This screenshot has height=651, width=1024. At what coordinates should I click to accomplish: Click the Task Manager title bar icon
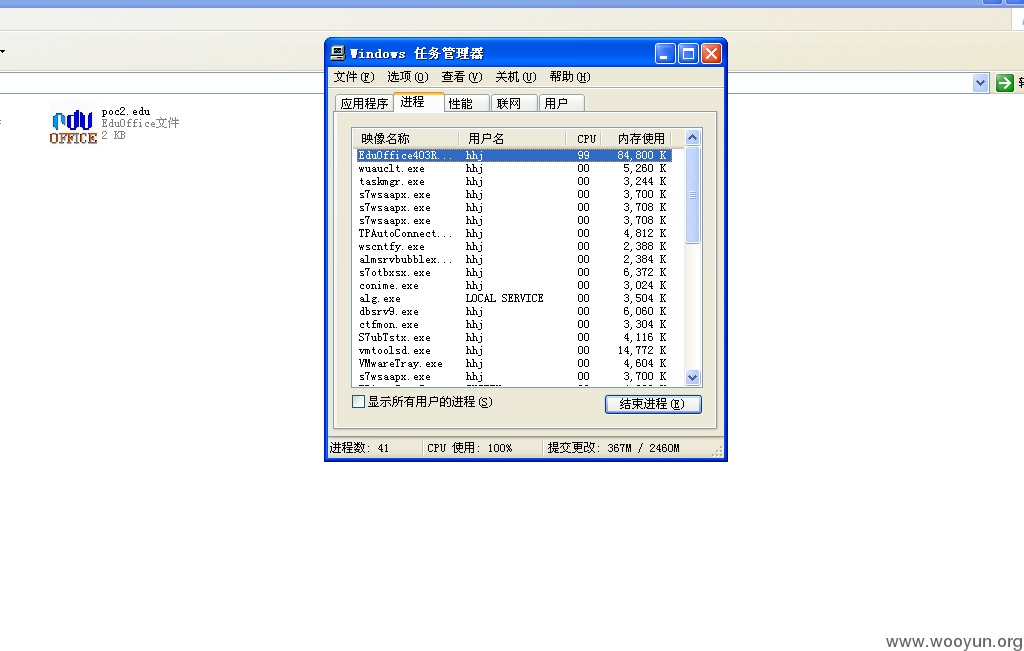[338, 53]
